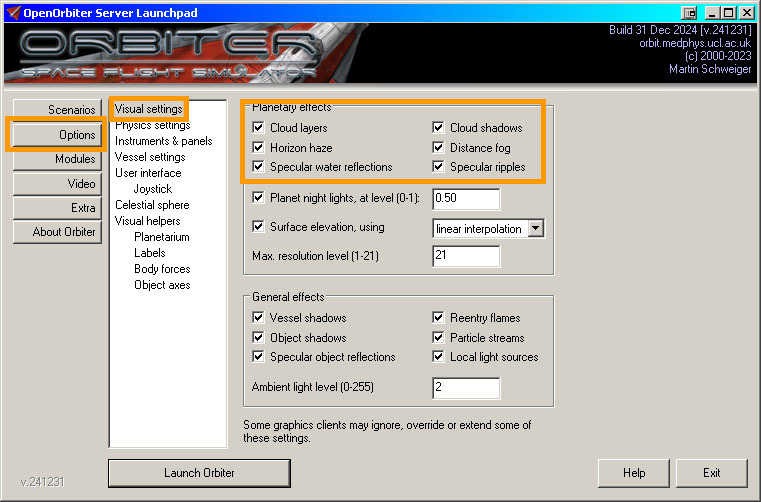
Task: Minimize the Launchpad window
Action: click(x=711, y=13)
